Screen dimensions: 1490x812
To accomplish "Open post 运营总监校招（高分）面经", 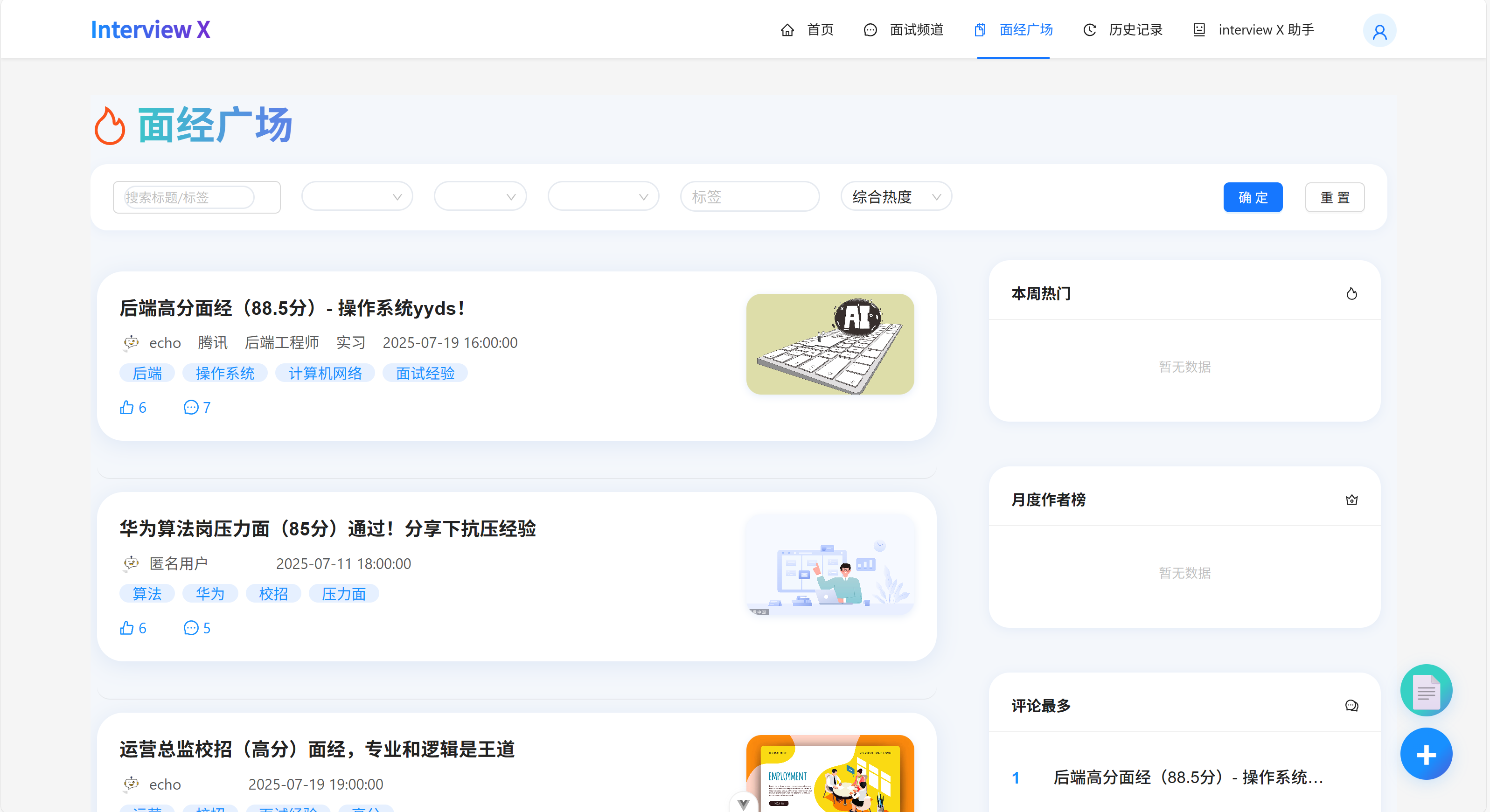I will pos(317,749).
